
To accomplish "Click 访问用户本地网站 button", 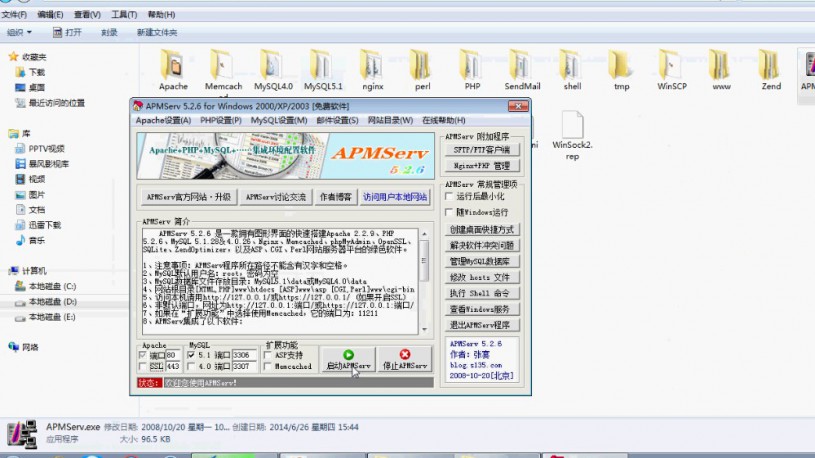I will tap(395, 197).
